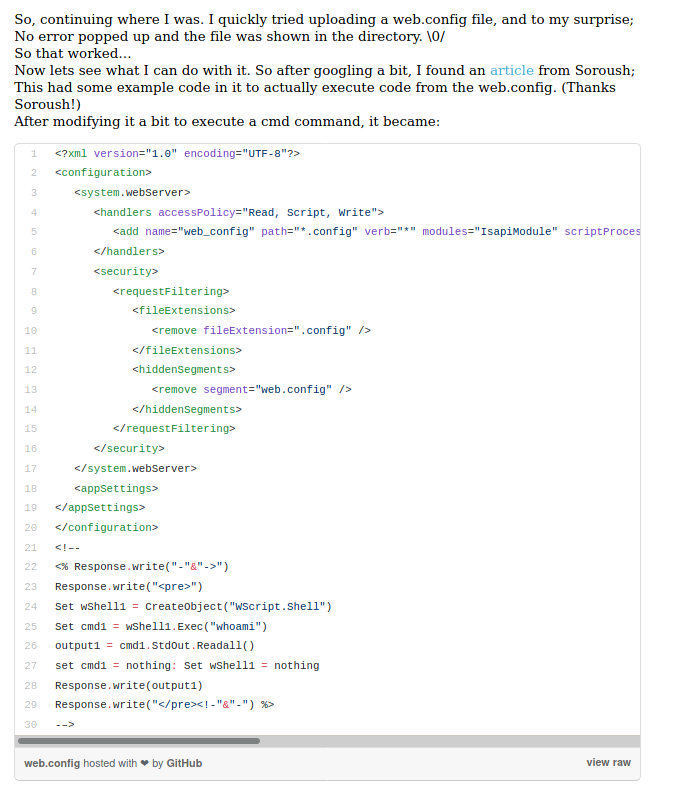Click the remove segment 'web.config' line
This screenshot has width=698, height=791.
252,389
